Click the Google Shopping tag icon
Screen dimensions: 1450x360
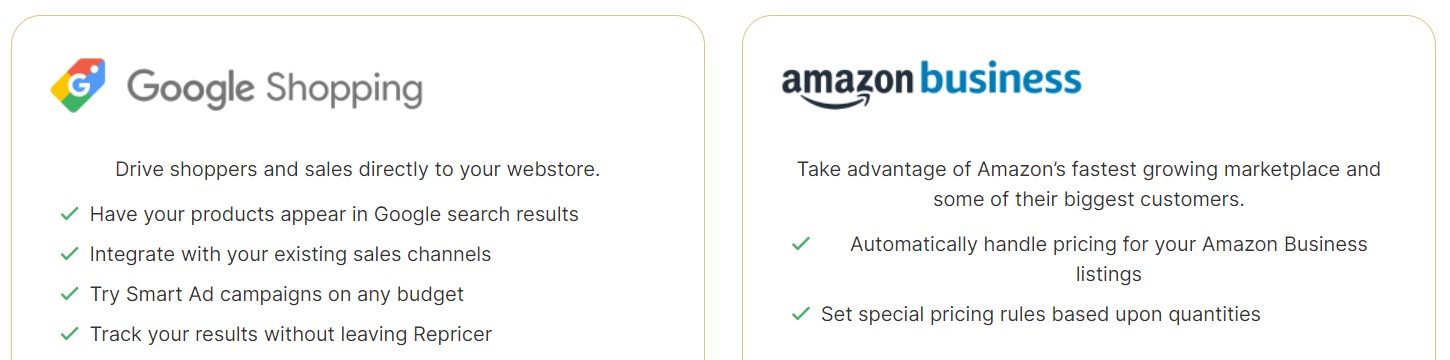pyautogui.click(x=78, y=85)
